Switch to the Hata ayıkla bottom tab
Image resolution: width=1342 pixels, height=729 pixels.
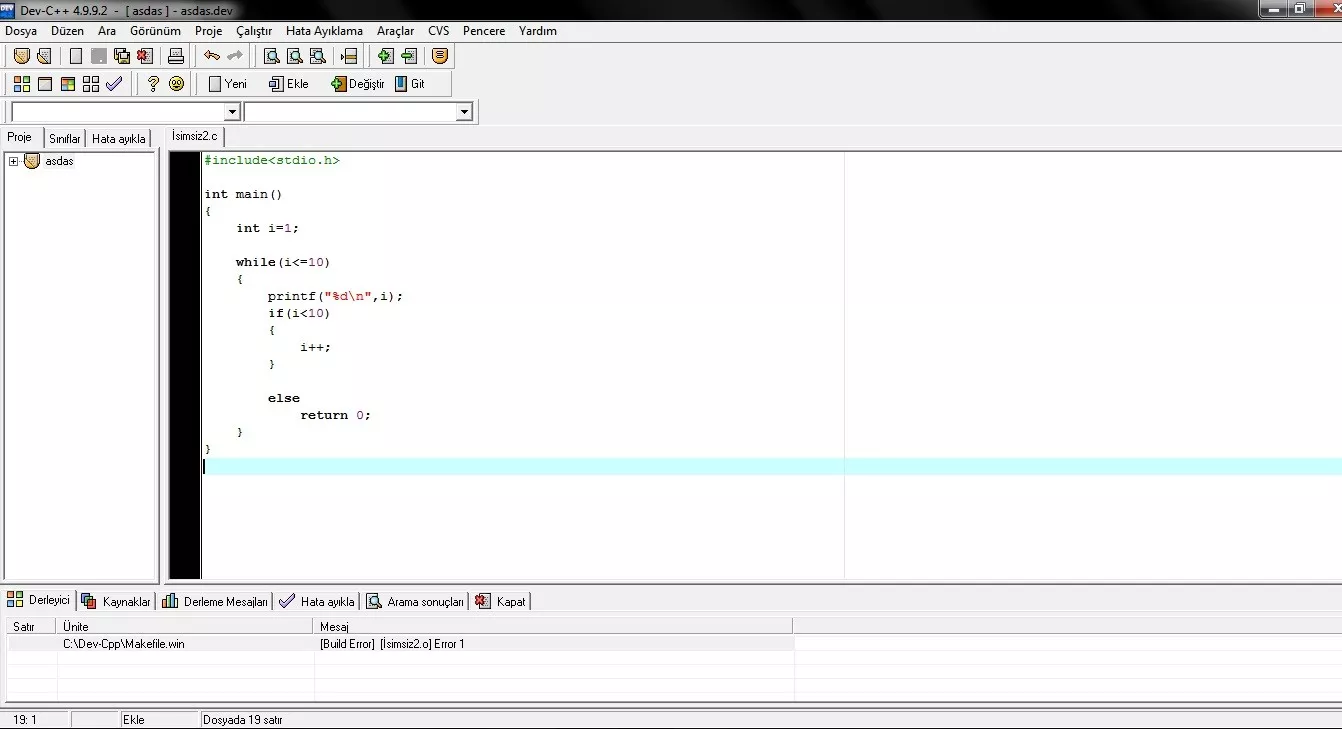coord(317,601)
